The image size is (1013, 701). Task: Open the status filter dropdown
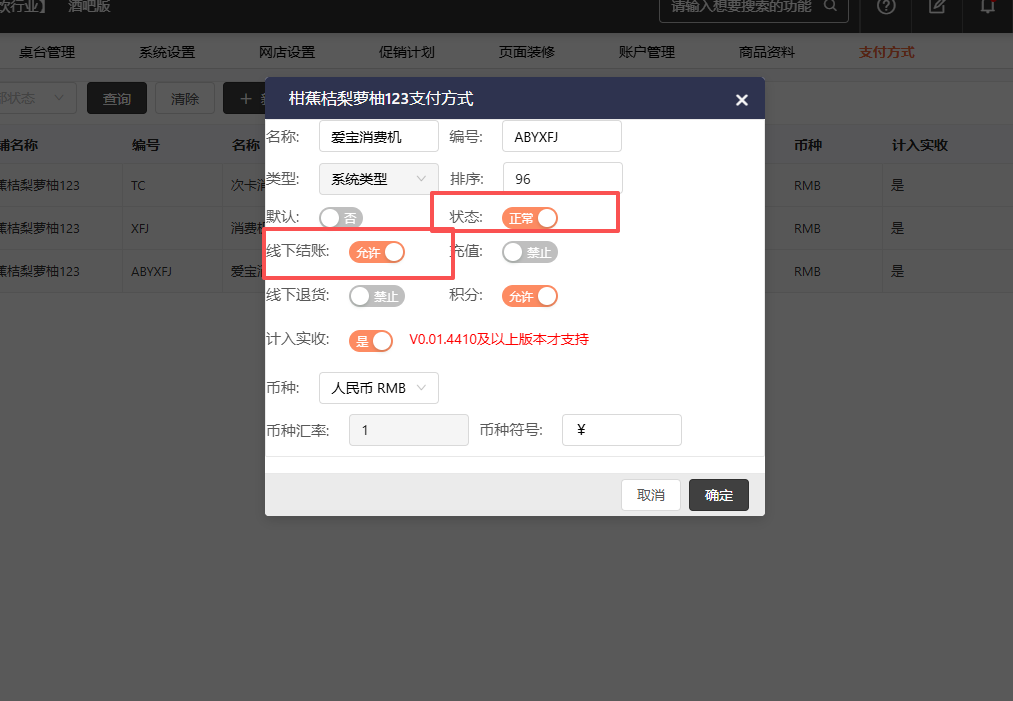click(x=38, y=98)
